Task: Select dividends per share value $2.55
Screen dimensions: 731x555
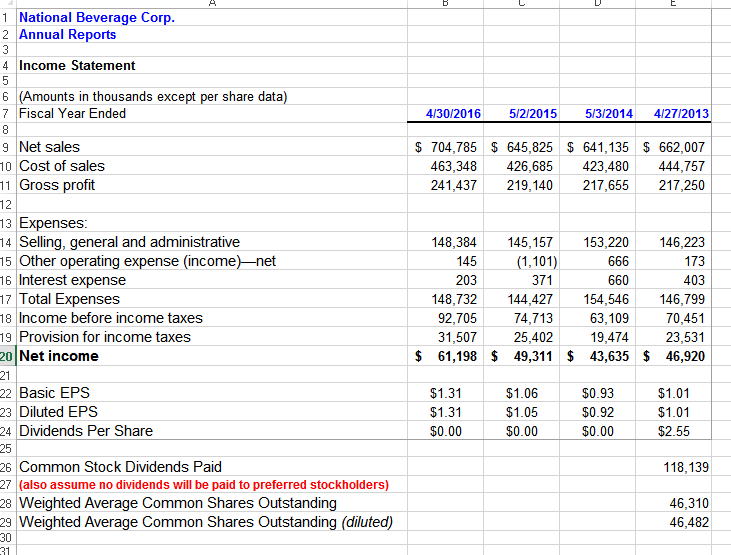Action: pos(674,431)
